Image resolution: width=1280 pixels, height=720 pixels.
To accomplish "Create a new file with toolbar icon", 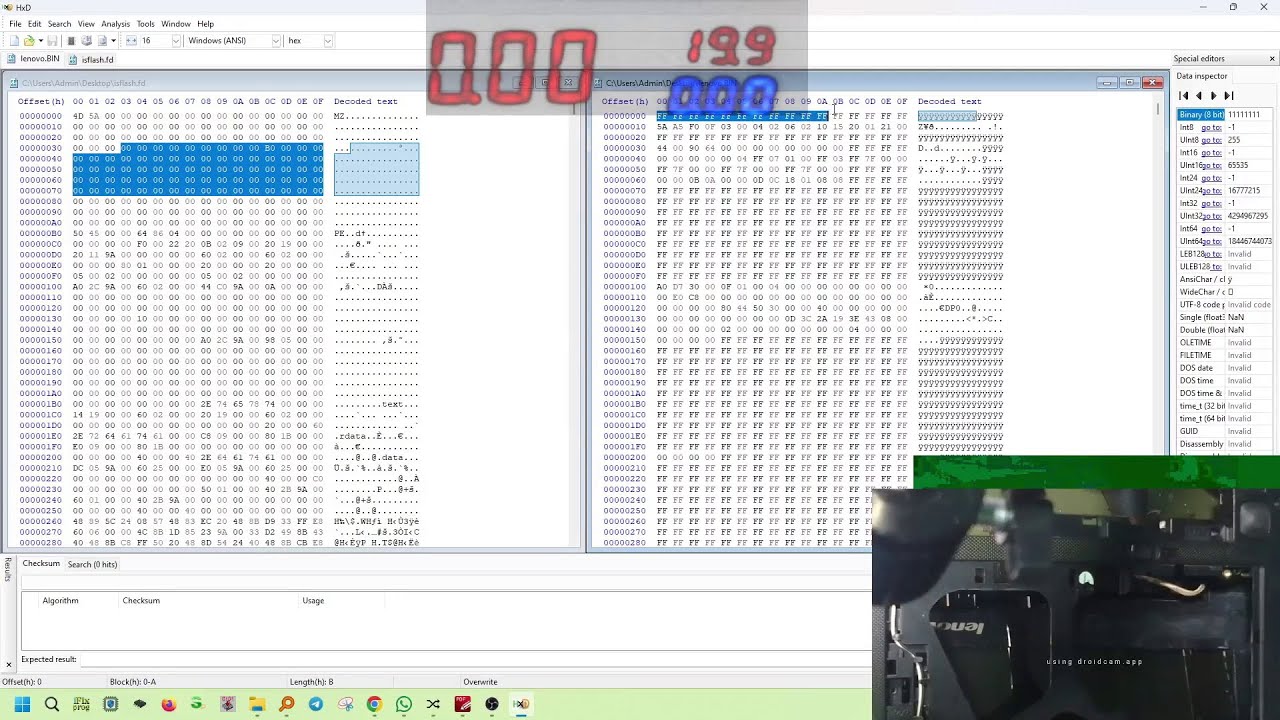I will coord(14,41).
